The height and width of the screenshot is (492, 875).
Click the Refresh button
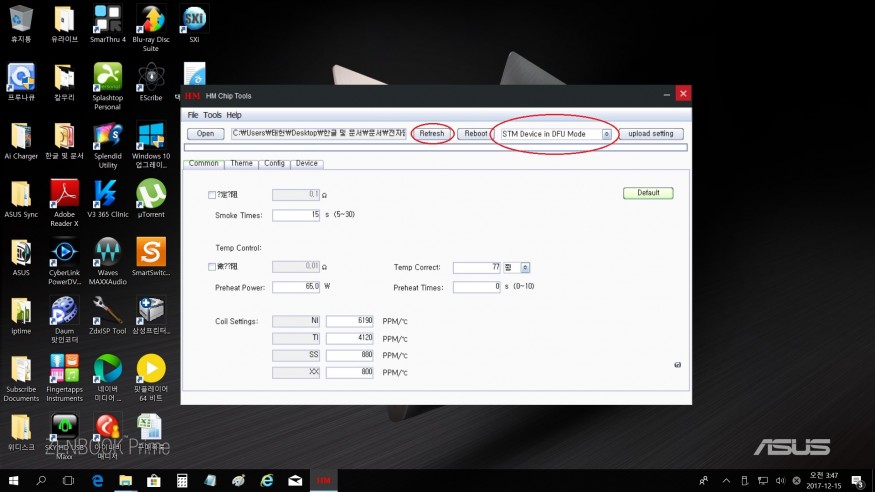coord(432,134)
